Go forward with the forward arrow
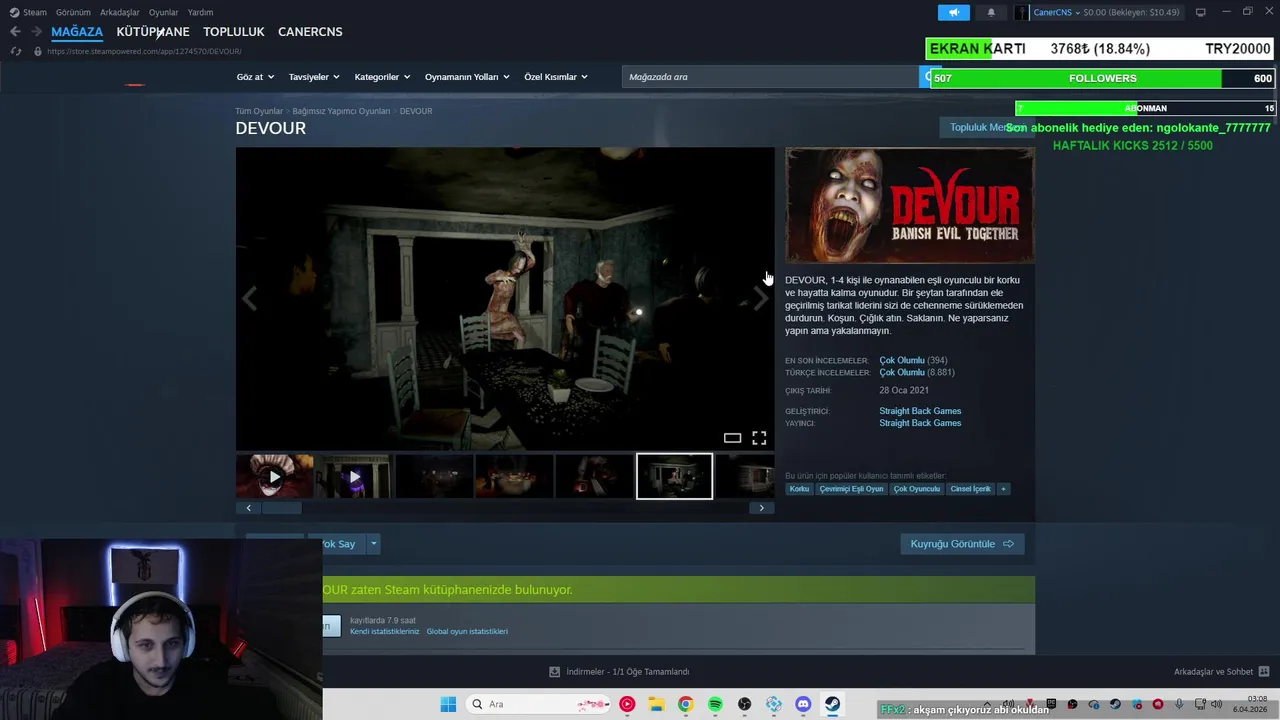This screenshot has width=1280, height=720. pos(36,32)
